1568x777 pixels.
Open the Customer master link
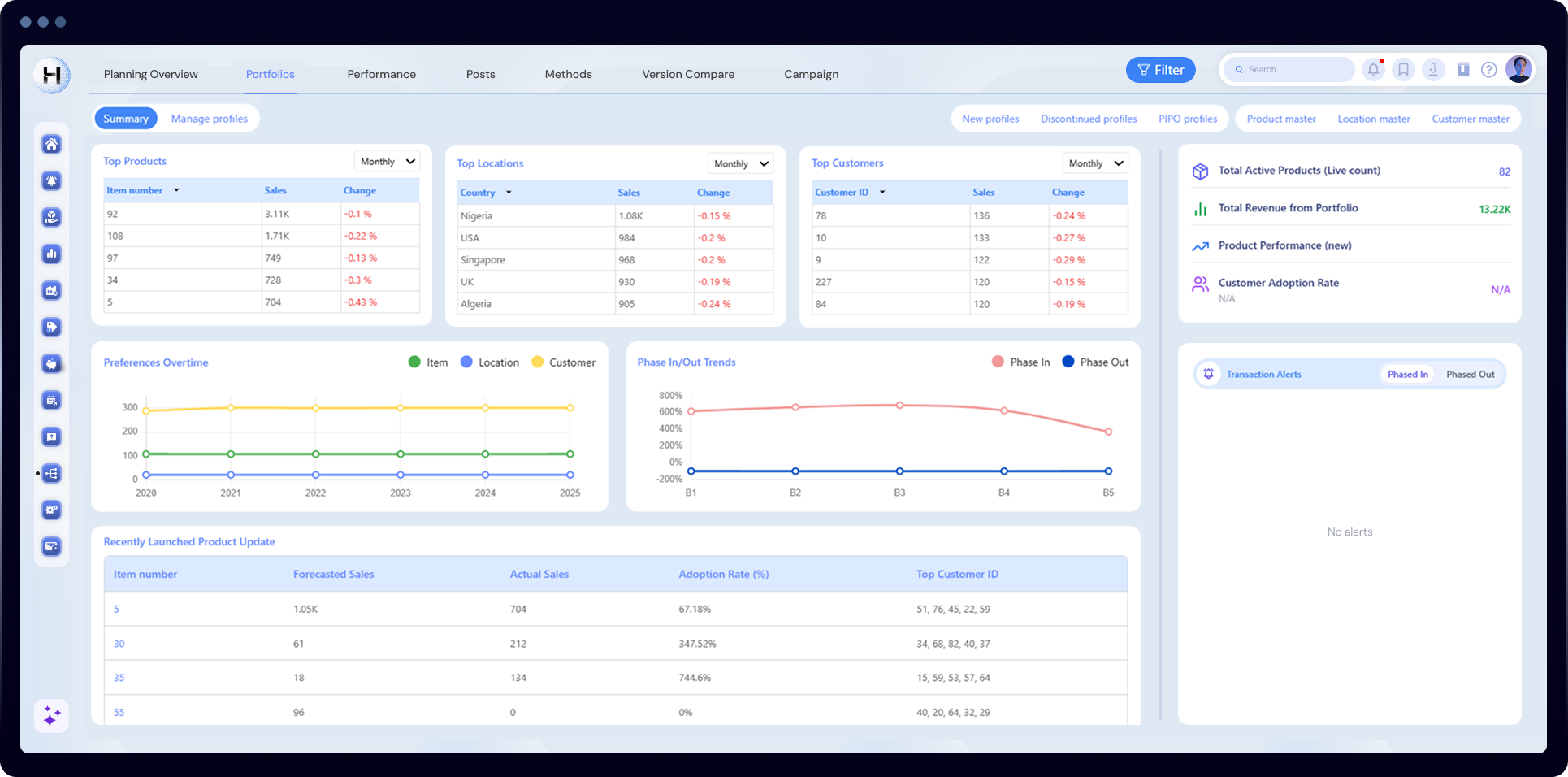(1471, 119)
